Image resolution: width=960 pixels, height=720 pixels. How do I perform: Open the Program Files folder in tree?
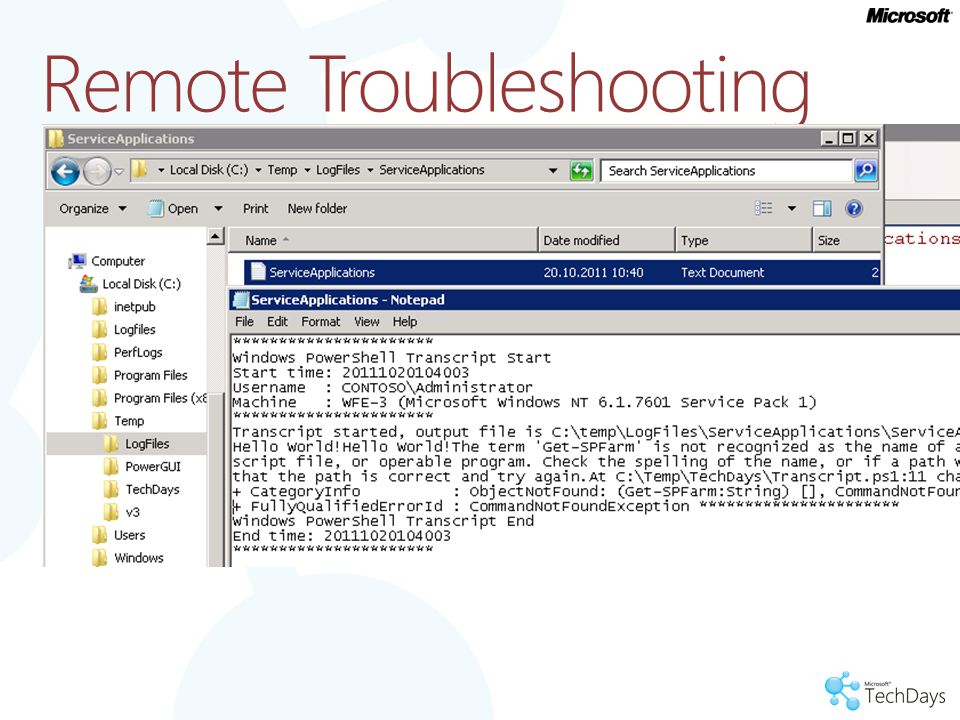click(x=140, y=375)
